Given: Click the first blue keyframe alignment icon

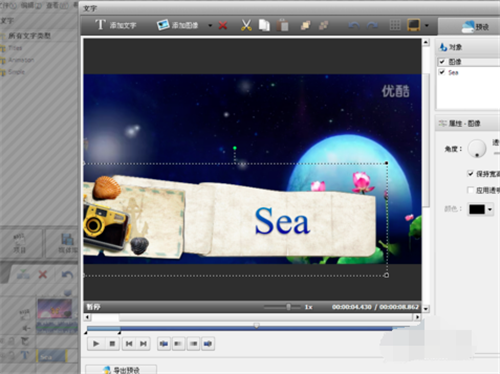Looking at the screenshot, I should [x=164, y=343].
